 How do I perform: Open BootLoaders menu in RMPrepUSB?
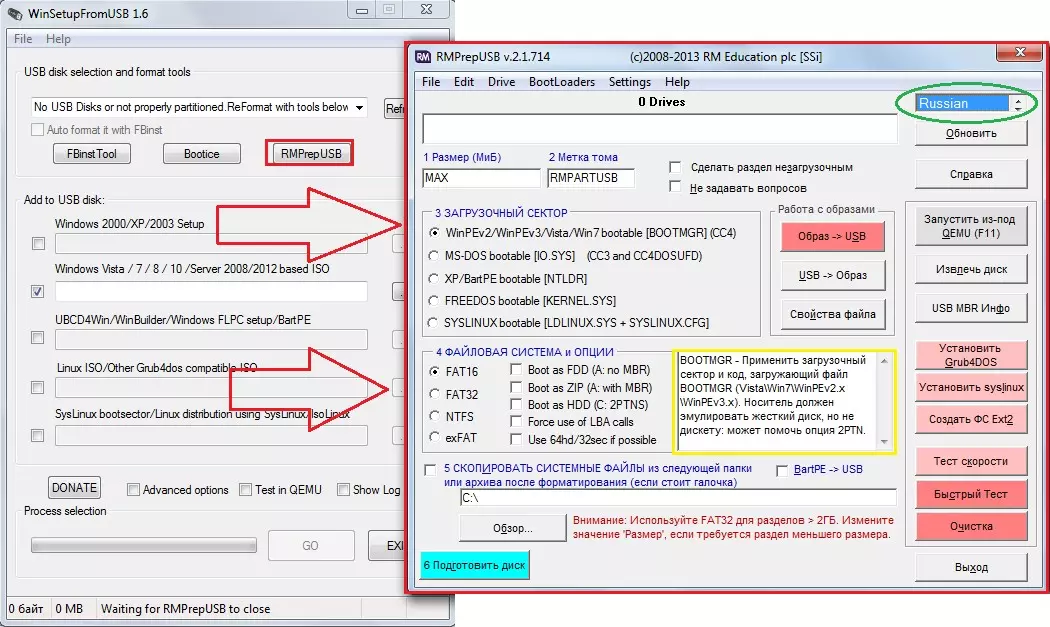click(562, 82)
